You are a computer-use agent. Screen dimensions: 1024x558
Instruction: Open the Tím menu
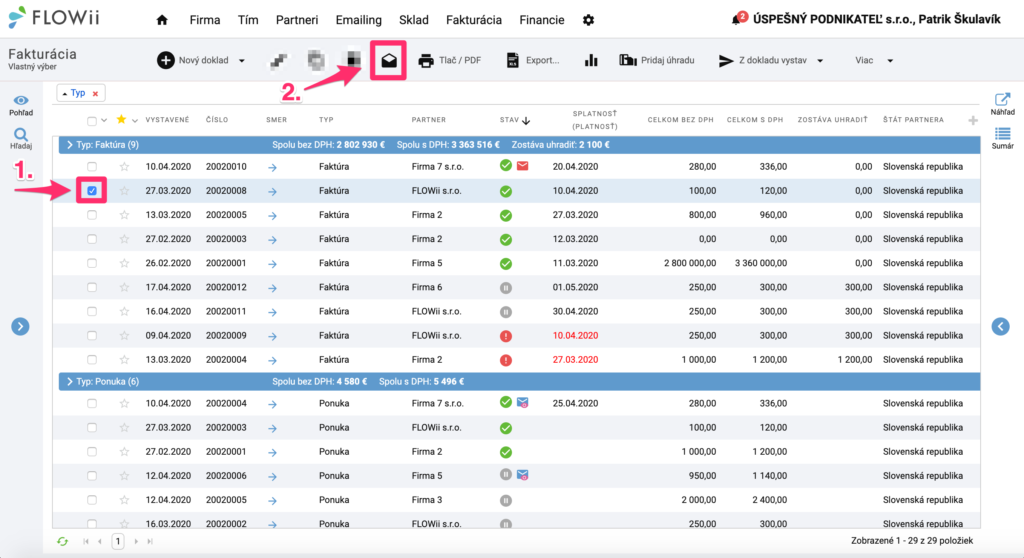click(x=248, y=20)
